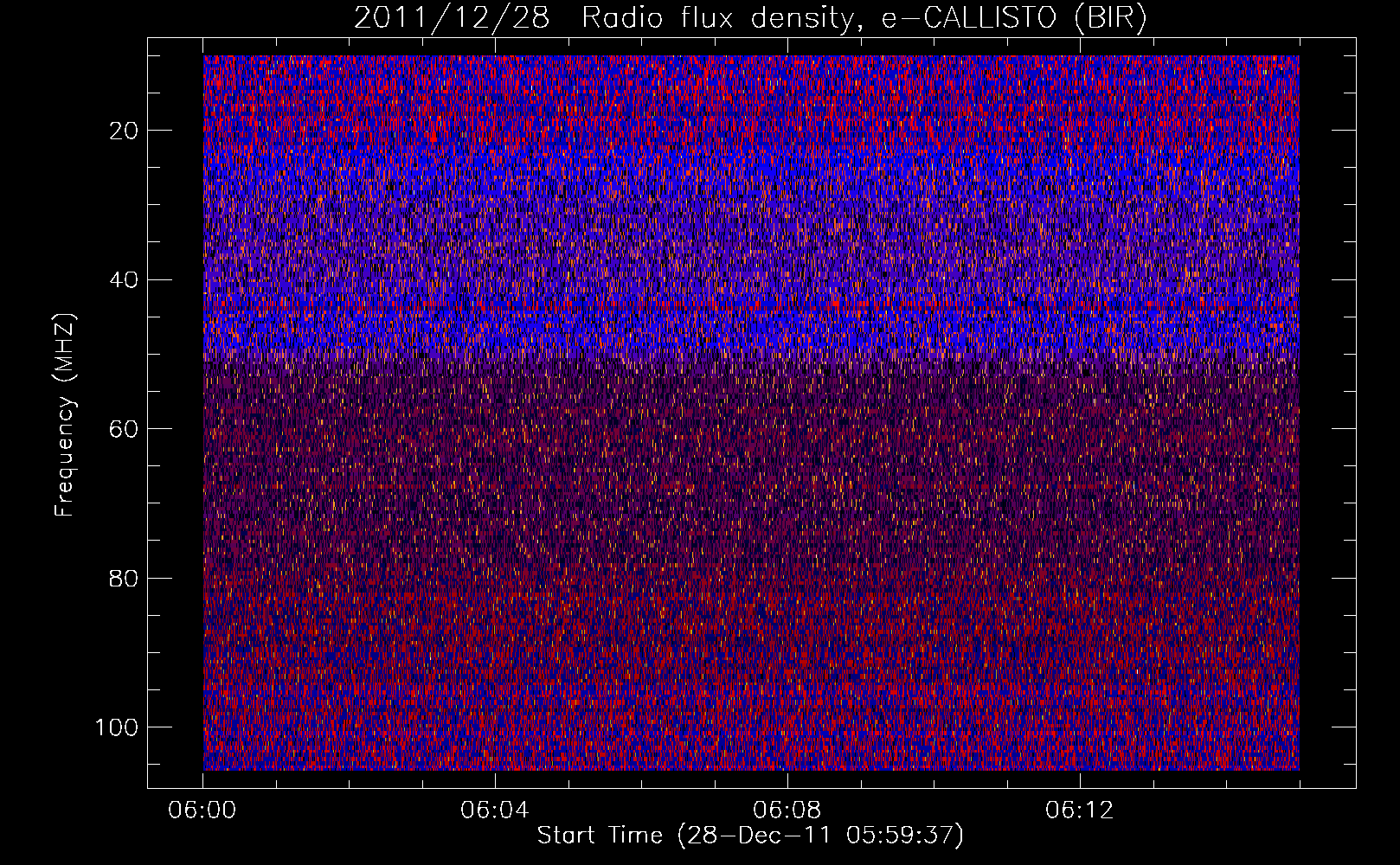
Task: Click the 60 frequency tick label
Action: click(123, 429)
